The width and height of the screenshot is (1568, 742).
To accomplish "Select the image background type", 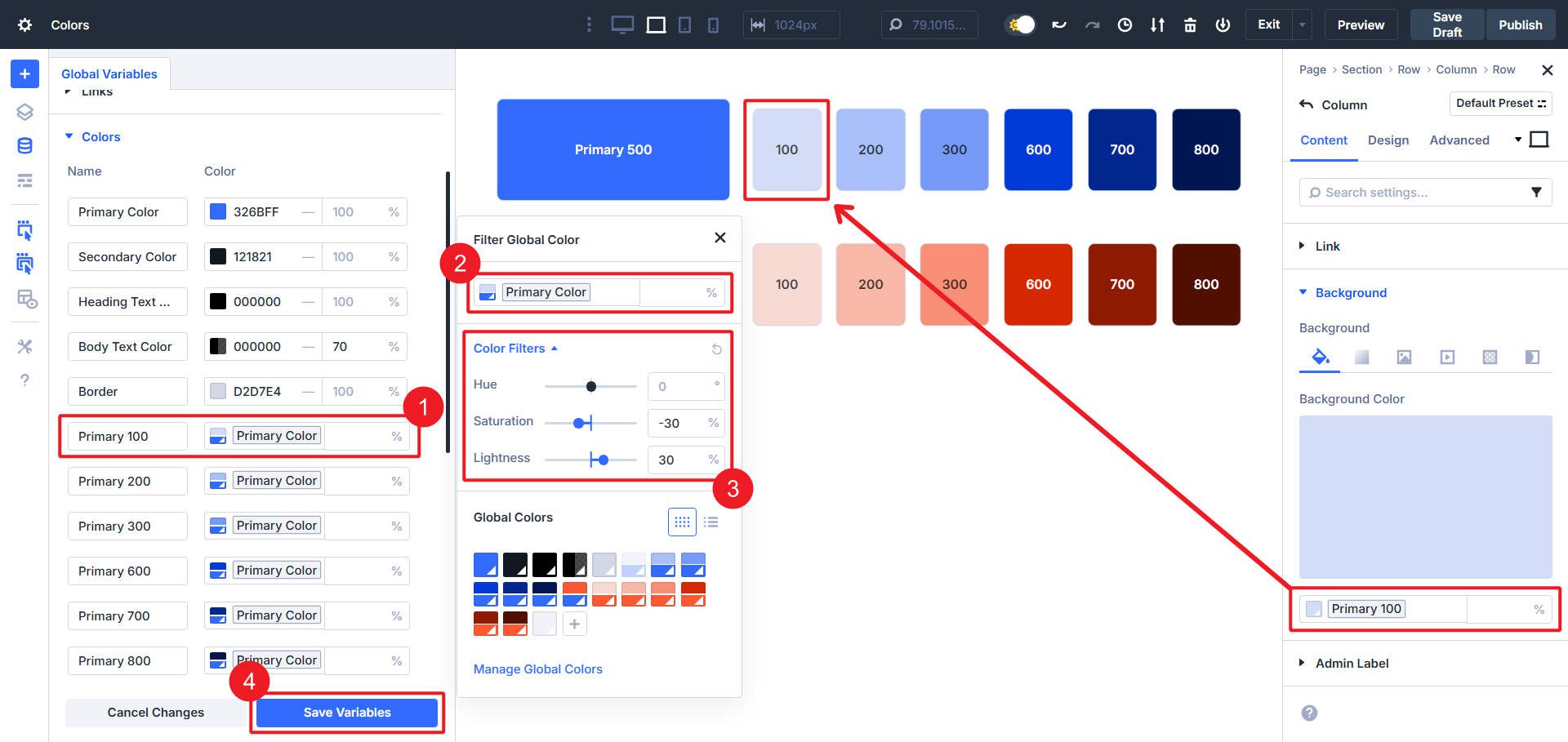I will 1404,357.
